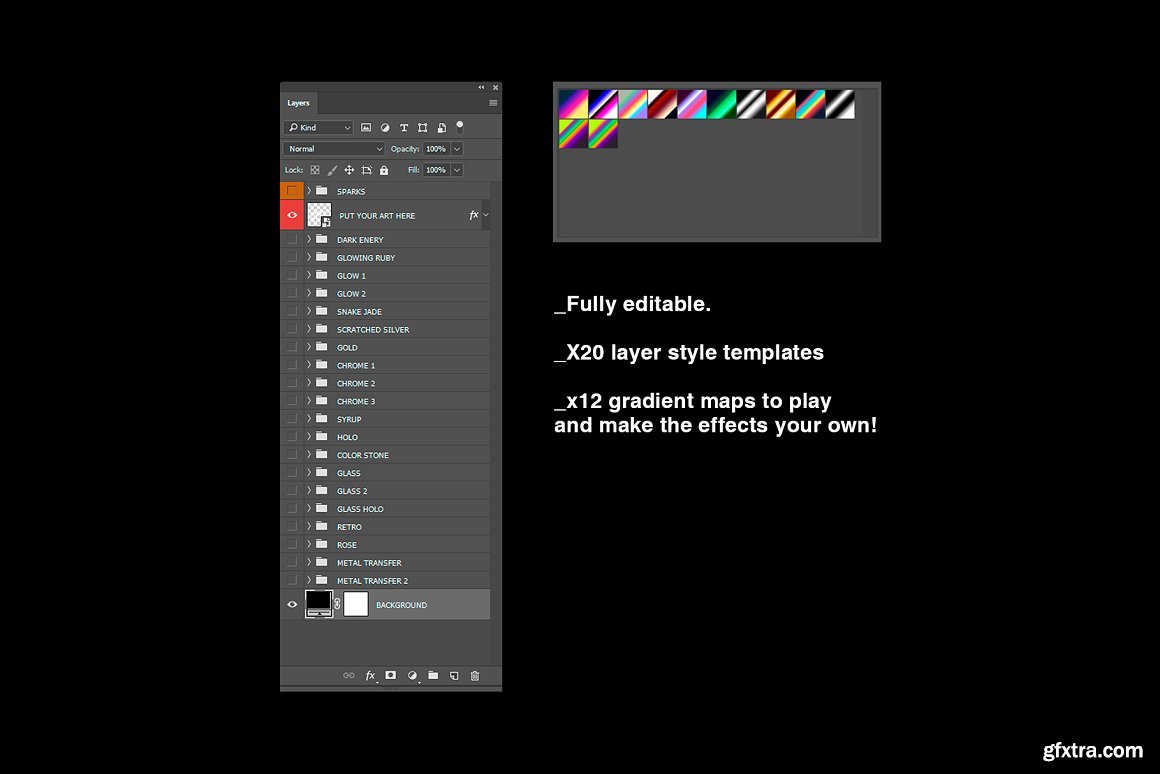Image resolution: width=1160 pixels, height=774 pixels.
Task: Hide the PUT YOUR ART HERE layer
Action: tap(292, 215)
